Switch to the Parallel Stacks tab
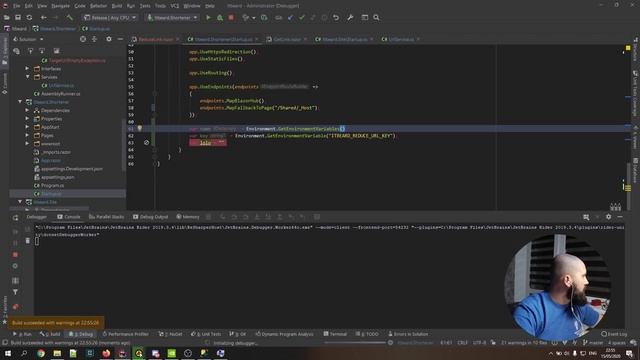 point(106,217)
